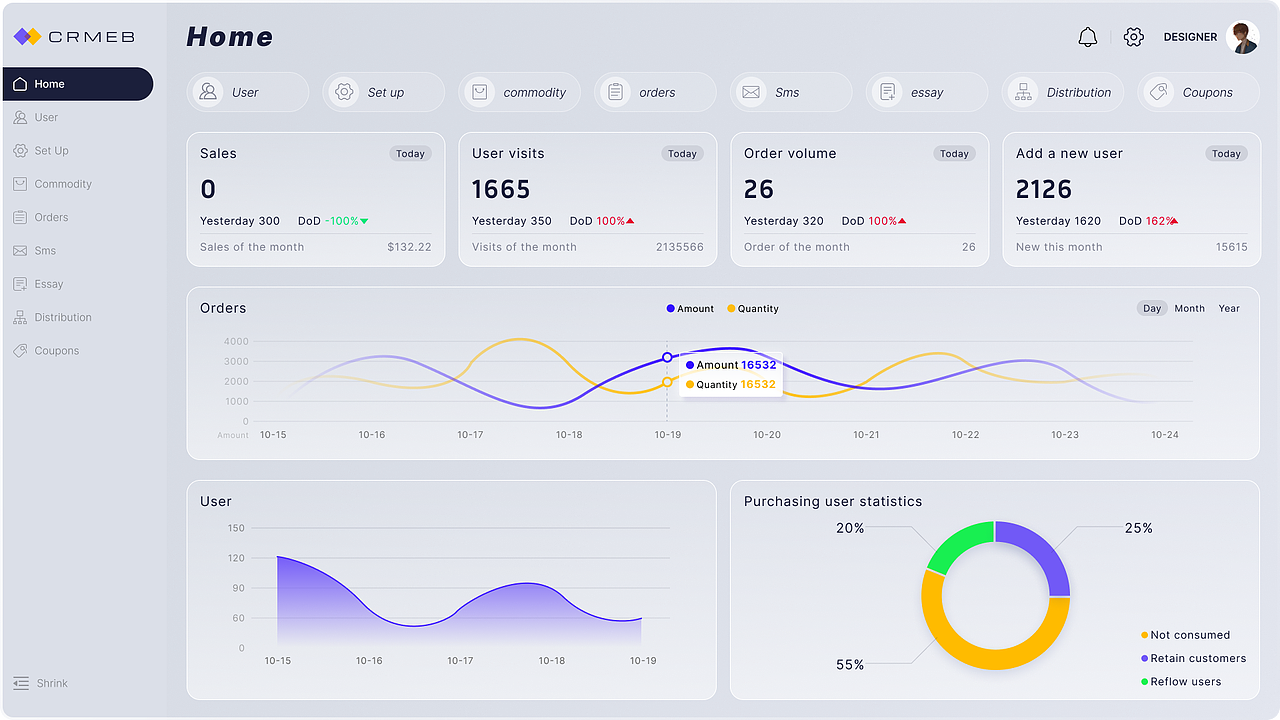Screen dimensions: 1280x720
Task: Click the 55% donut label
Action: click(850, 665)
